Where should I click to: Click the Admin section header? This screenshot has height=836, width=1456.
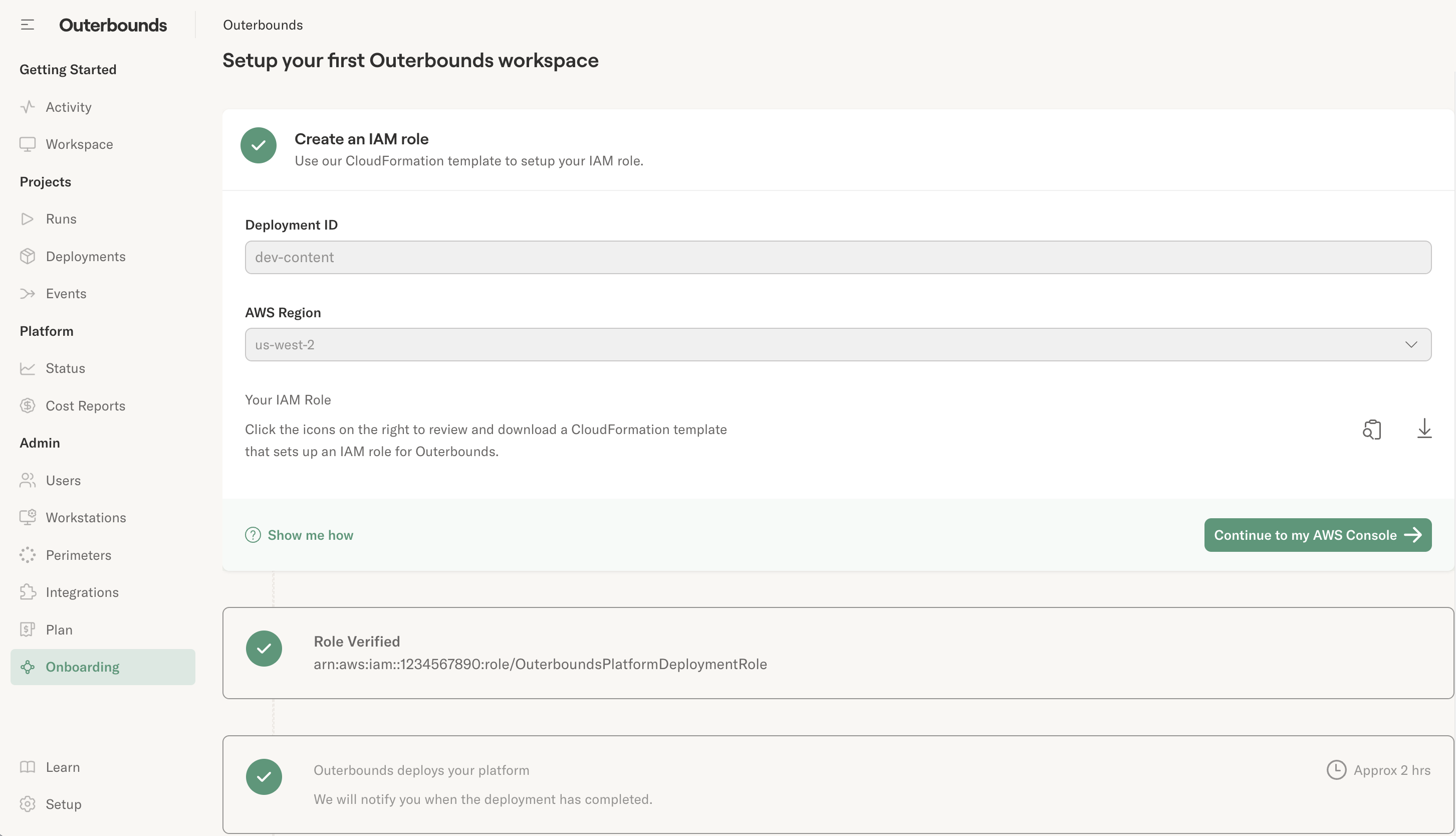(x=40, y=443)
